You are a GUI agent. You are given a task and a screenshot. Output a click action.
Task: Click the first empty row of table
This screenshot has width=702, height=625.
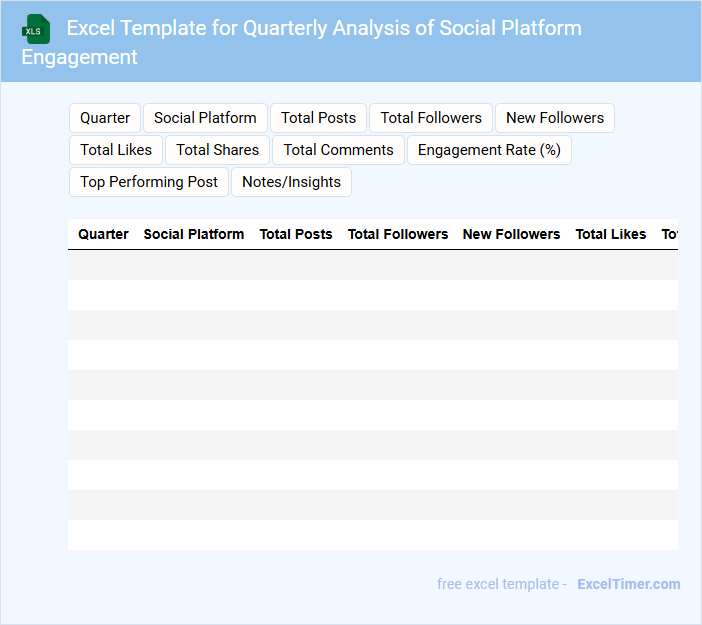click(372, 265)
